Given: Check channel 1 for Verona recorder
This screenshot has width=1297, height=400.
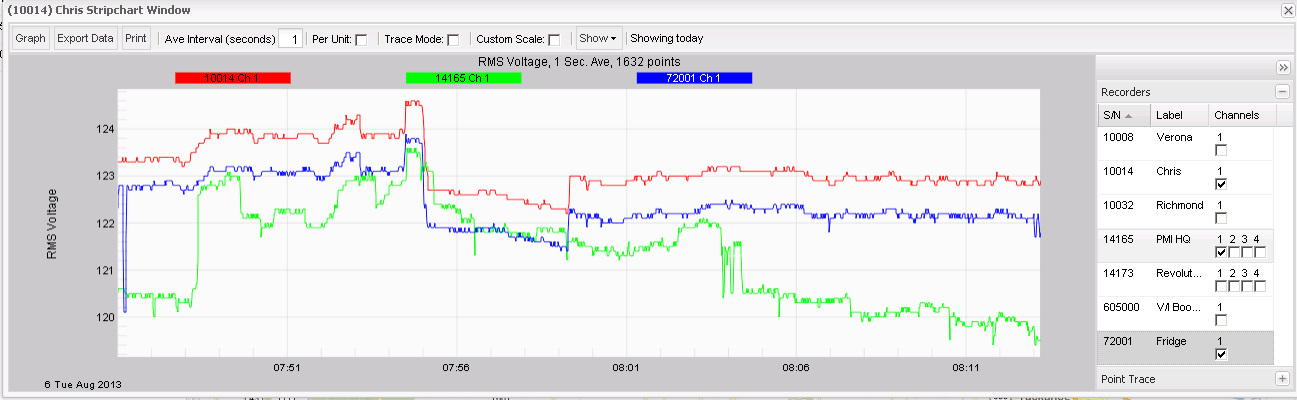Looking at the screenshot, I should click(x=1220, y=150).
